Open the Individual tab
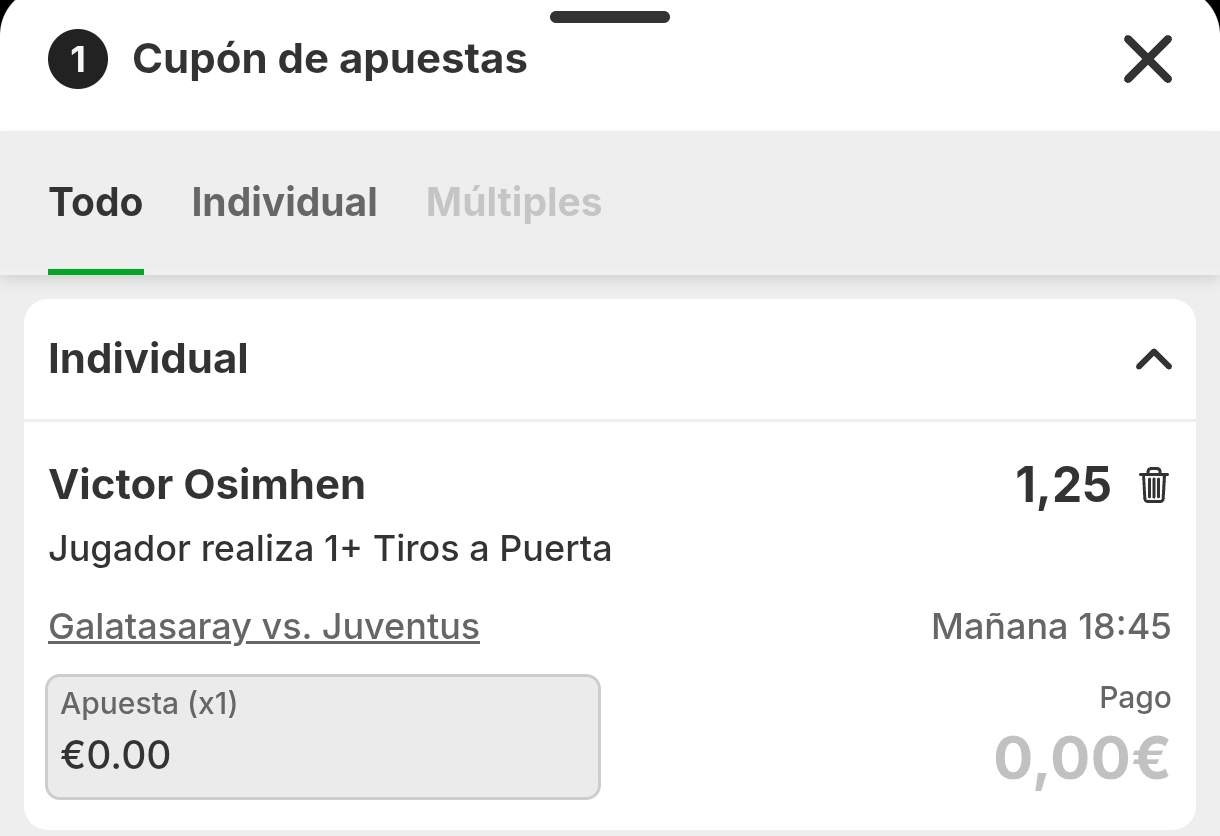Viewport: 1220px width, 836px height. click(284, 203)
